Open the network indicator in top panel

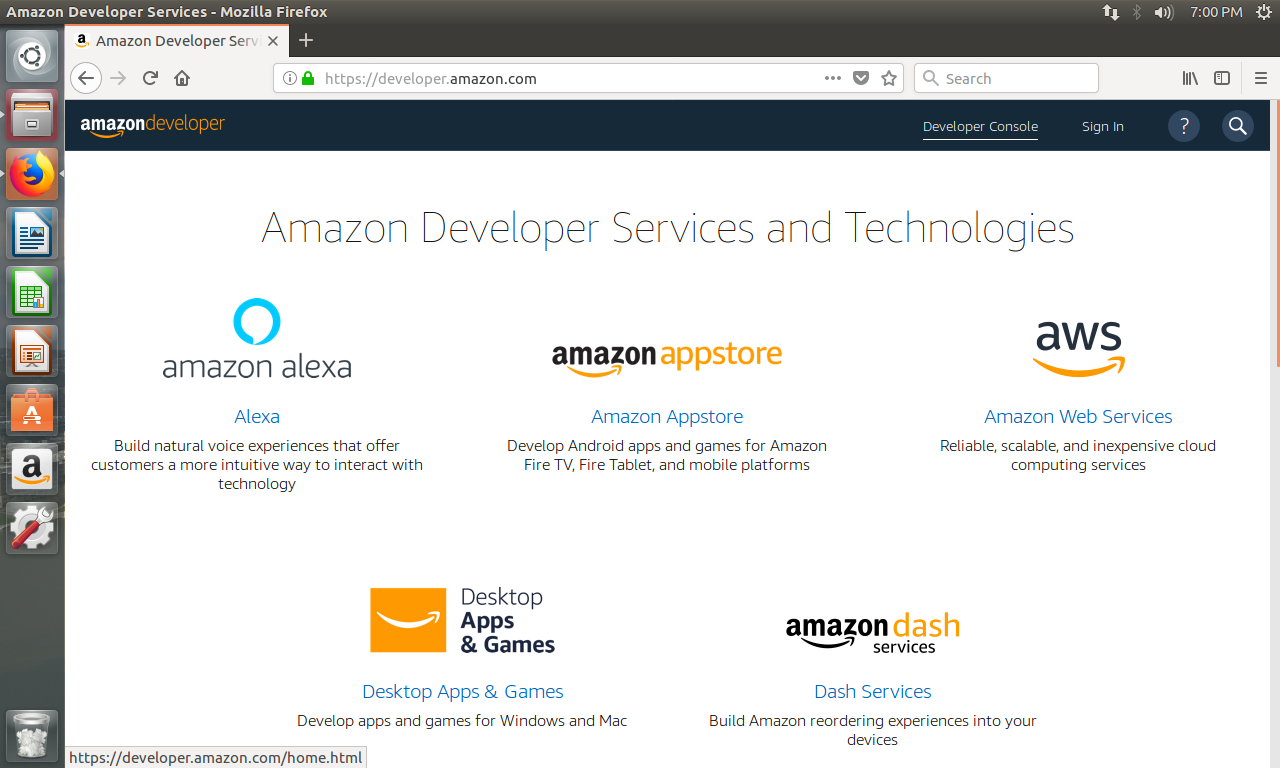click(x=1111, y=12)
